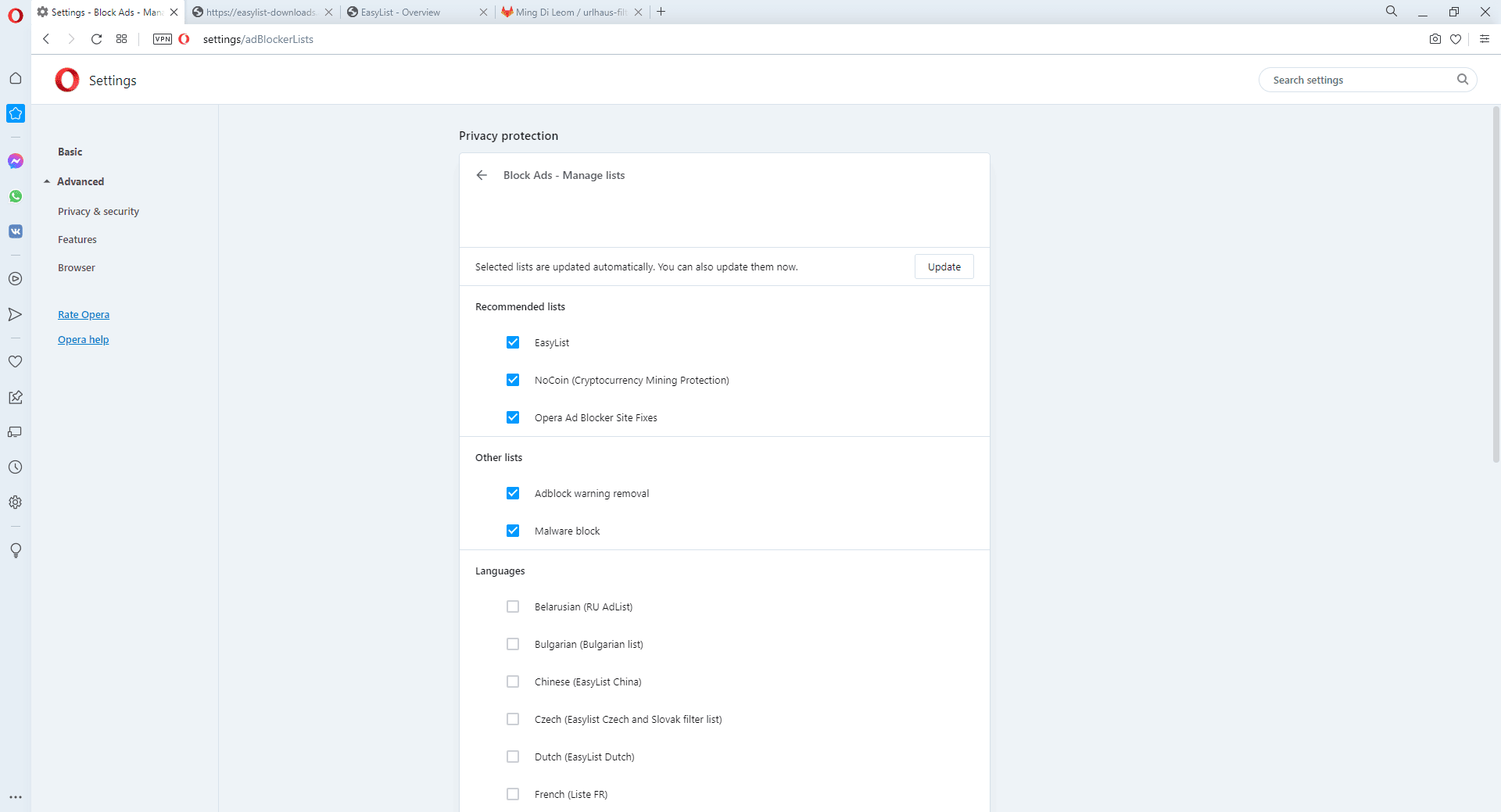This screenshot has height=812, width=1501.
Task: Take a snapshot with the camera icon
Action: click(x=1435, y=39)
